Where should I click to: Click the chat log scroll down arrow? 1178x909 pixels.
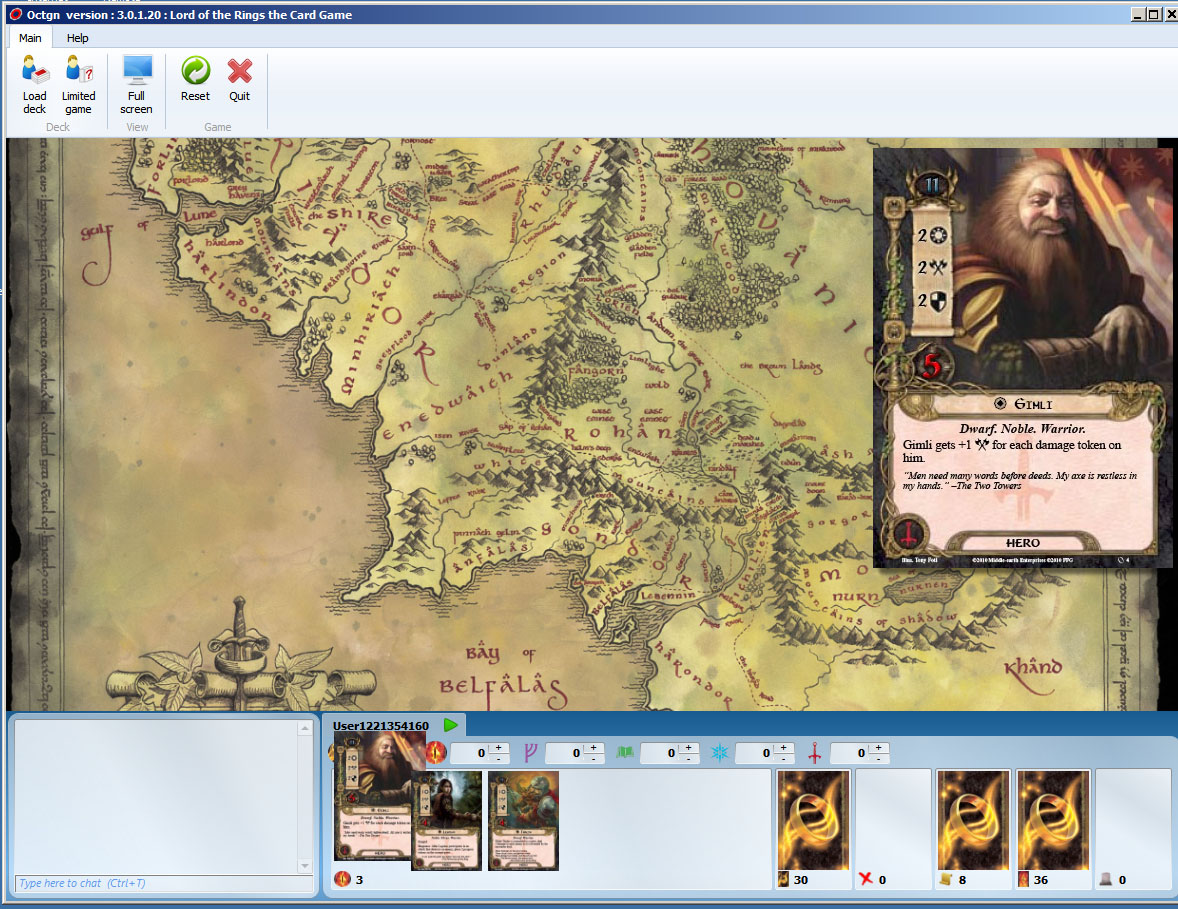tap(305, 865)
